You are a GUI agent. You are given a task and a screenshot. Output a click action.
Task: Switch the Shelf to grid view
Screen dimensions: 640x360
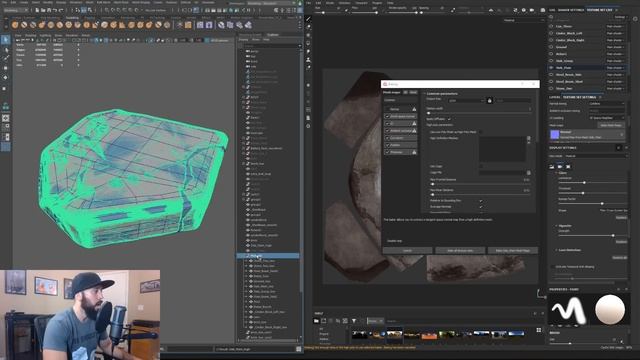(x=538, y=330)
